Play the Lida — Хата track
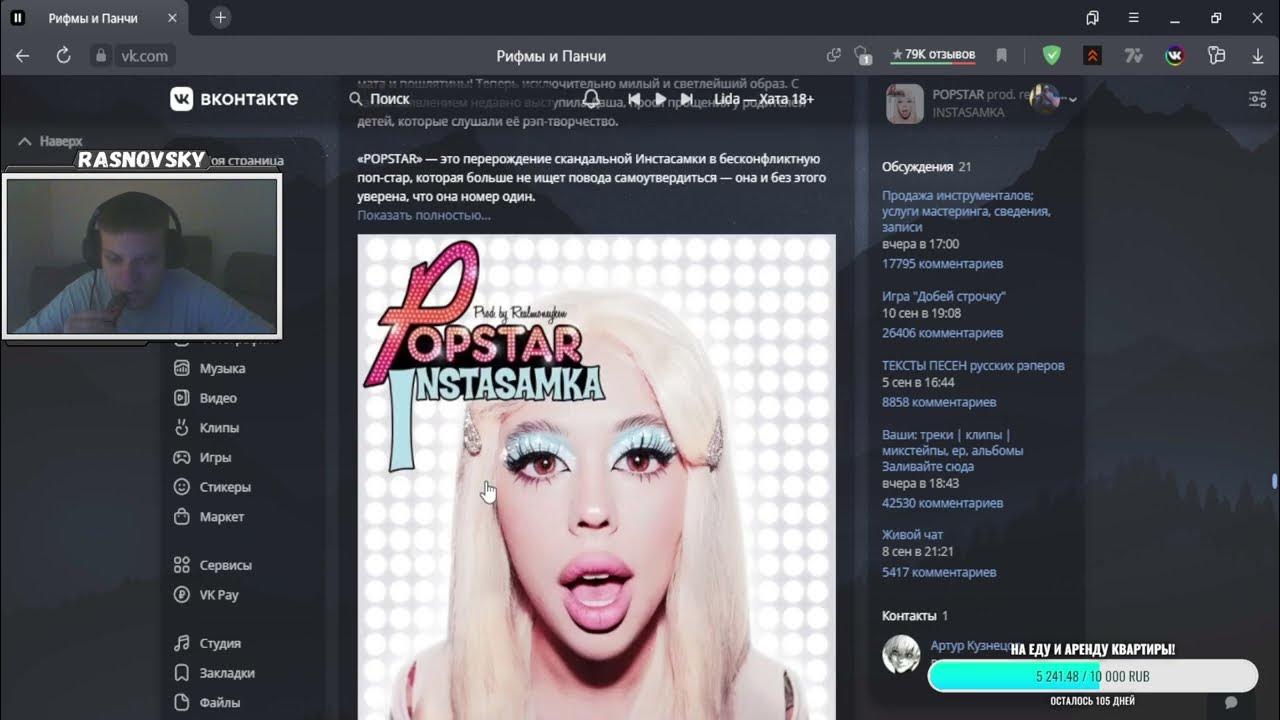Screen dimensions: 1280x720 (x=660, y=99)
